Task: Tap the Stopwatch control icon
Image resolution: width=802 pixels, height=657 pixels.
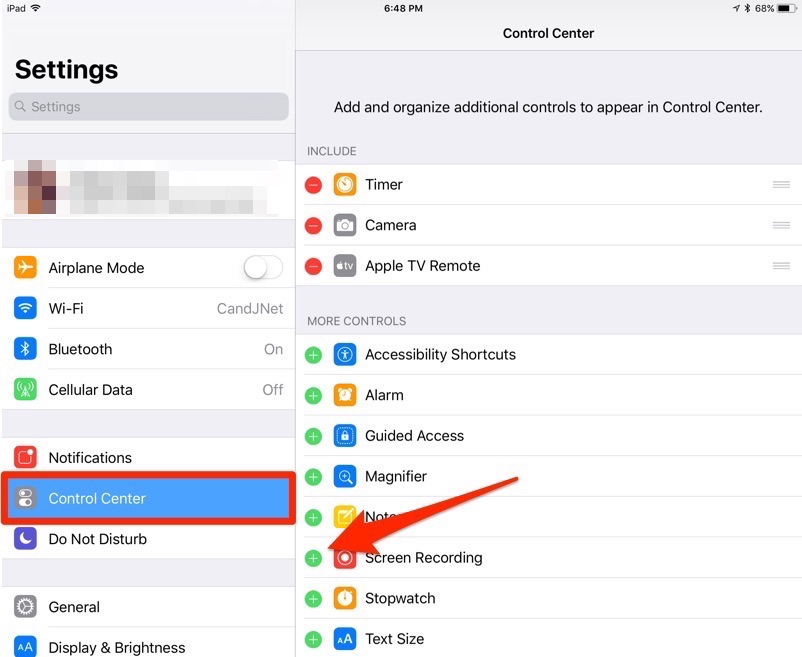Action: (345, 598)
